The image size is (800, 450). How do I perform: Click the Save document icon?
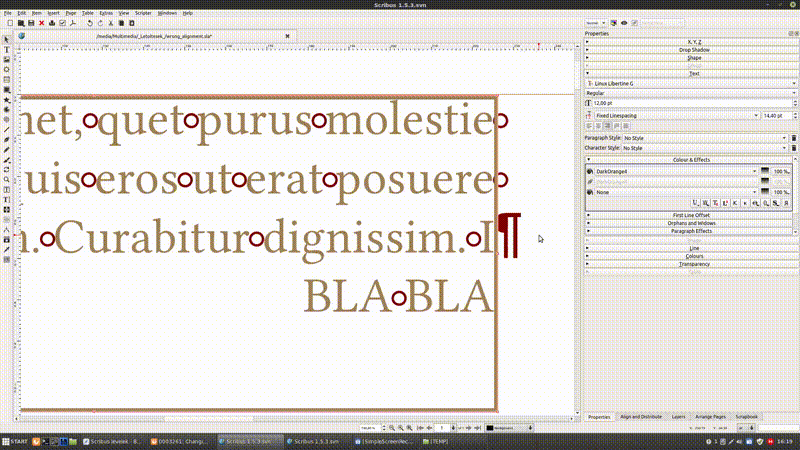point(31,22)
